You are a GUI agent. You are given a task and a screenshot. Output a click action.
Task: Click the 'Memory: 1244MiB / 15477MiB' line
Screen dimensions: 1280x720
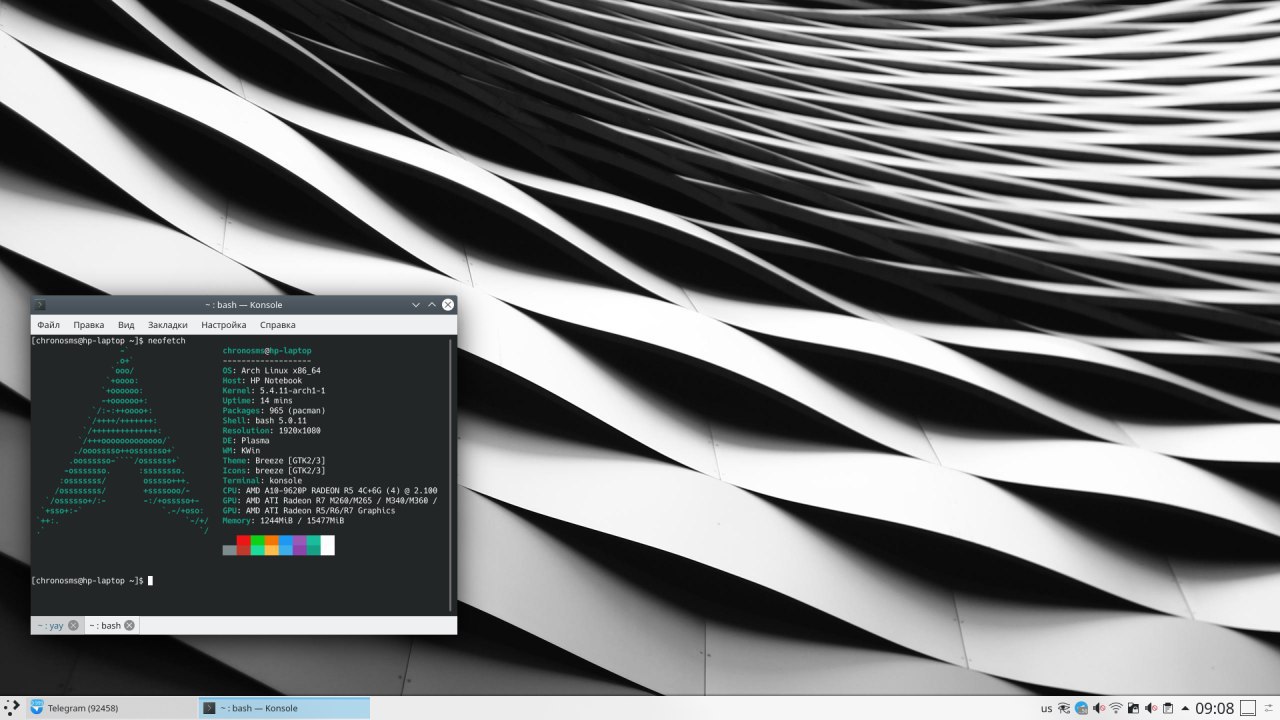[283, 520]
